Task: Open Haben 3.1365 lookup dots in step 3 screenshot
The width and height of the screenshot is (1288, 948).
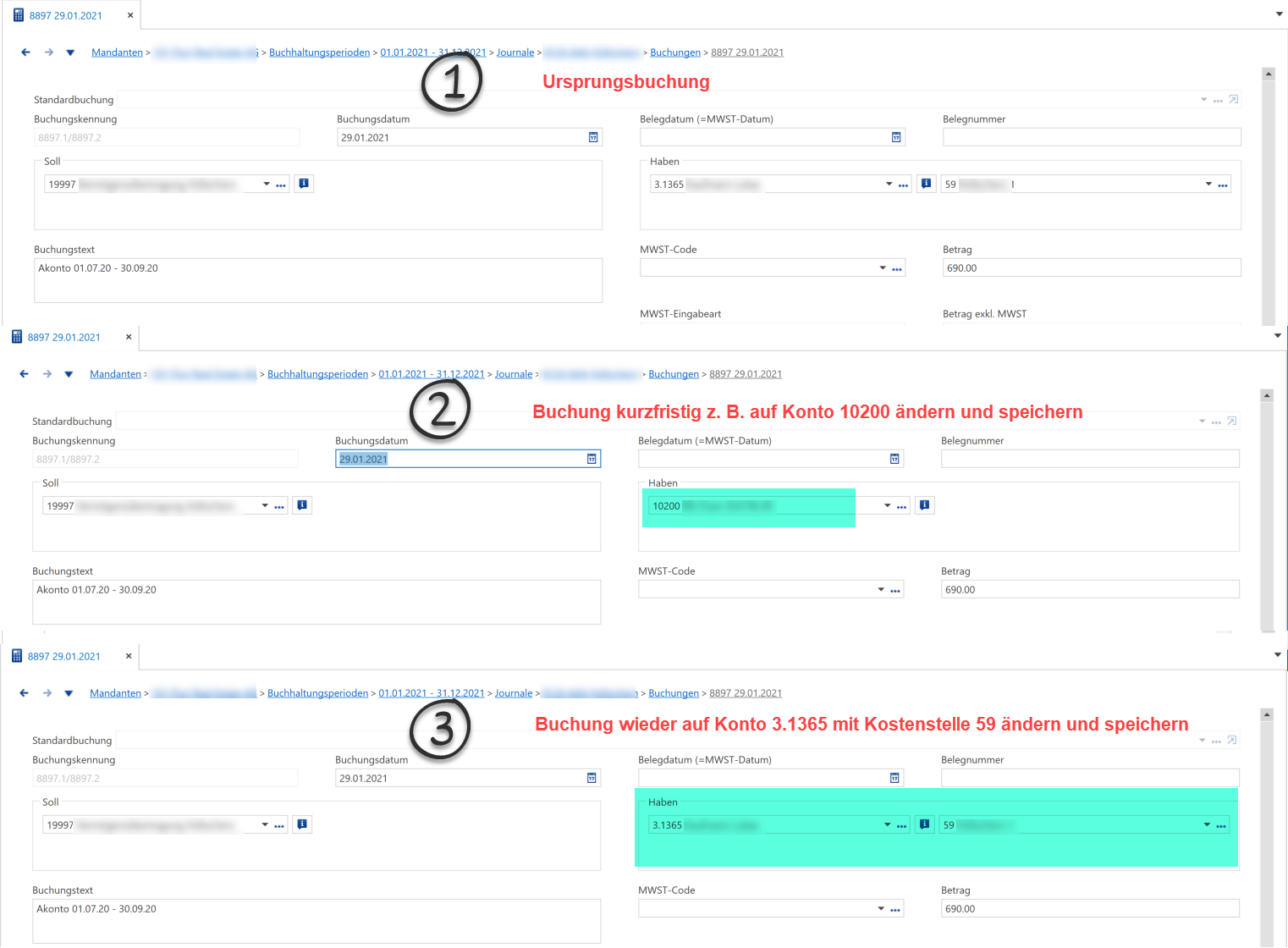Action: tap(902, 825)
